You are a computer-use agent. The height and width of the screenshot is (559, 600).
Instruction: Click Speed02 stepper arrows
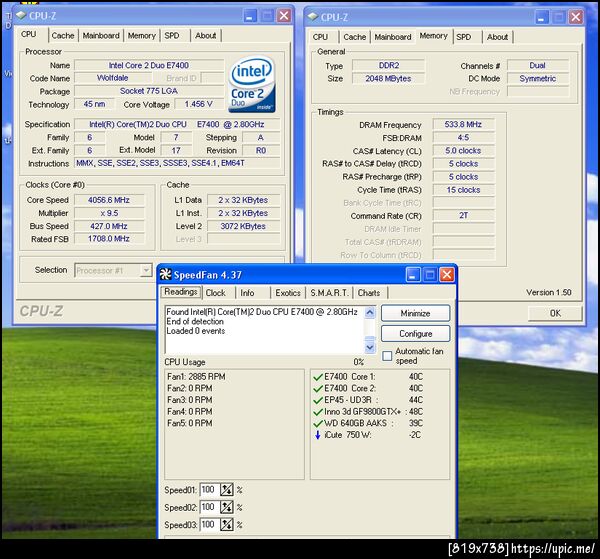point(227,507)
